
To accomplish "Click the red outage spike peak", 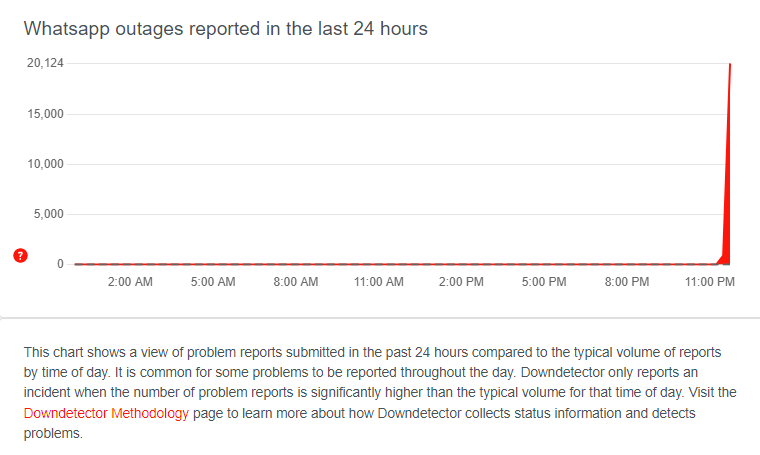I will (x=730, y=64).
